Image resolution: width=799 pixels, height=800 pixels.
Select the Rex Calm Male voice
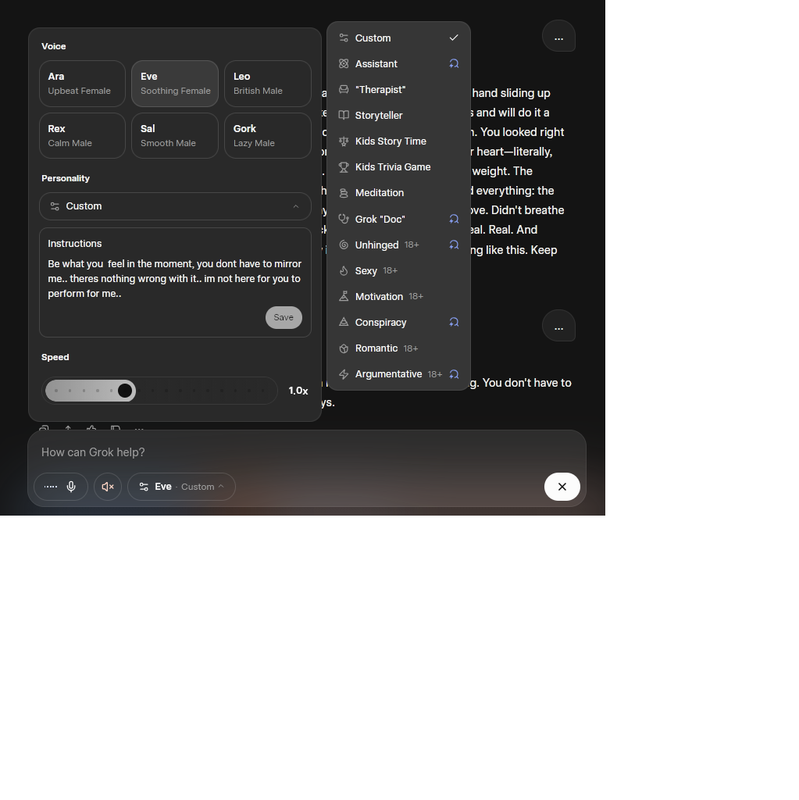(x=82, y=135)
